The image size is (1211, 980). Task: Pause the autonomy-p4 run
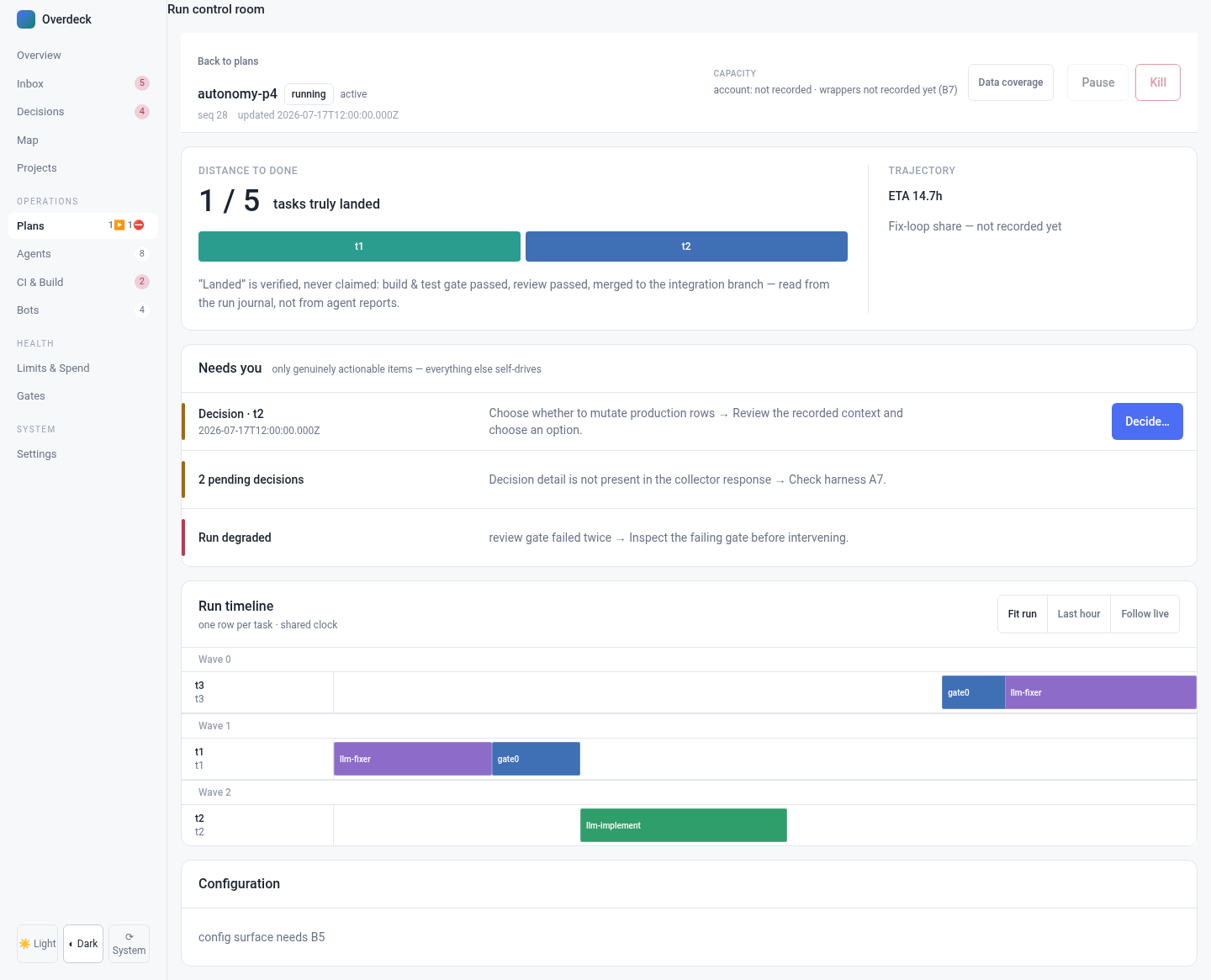pyautogui.click(x=1097, y=82)
